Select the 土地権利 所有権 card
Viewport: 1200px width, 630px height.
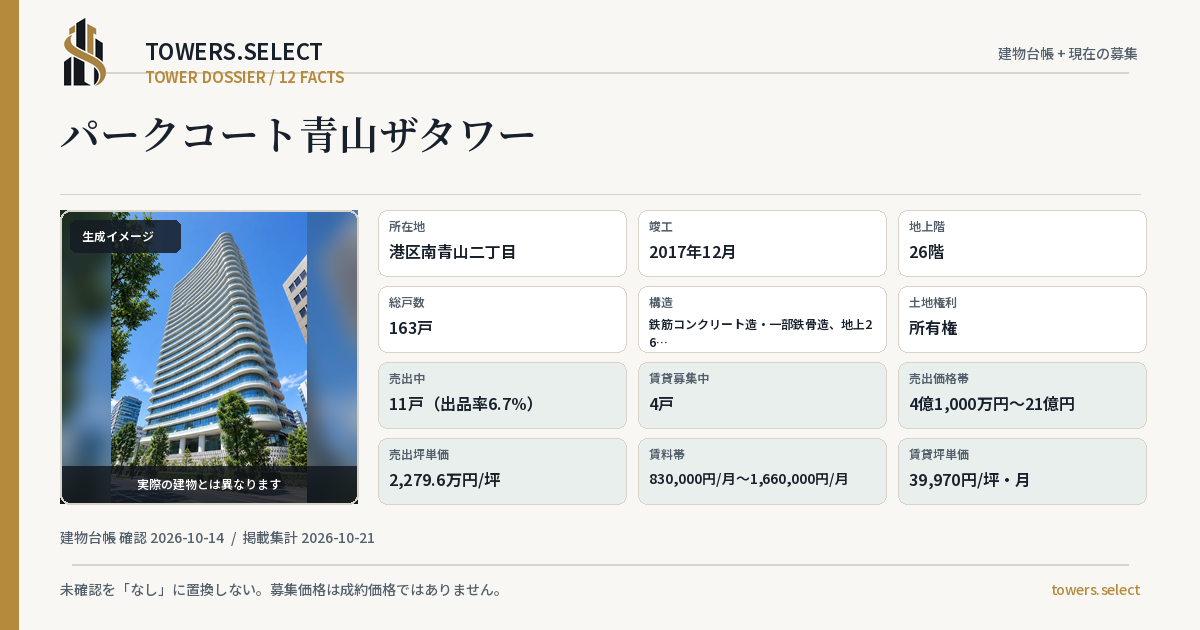(x=1022, y=319)
